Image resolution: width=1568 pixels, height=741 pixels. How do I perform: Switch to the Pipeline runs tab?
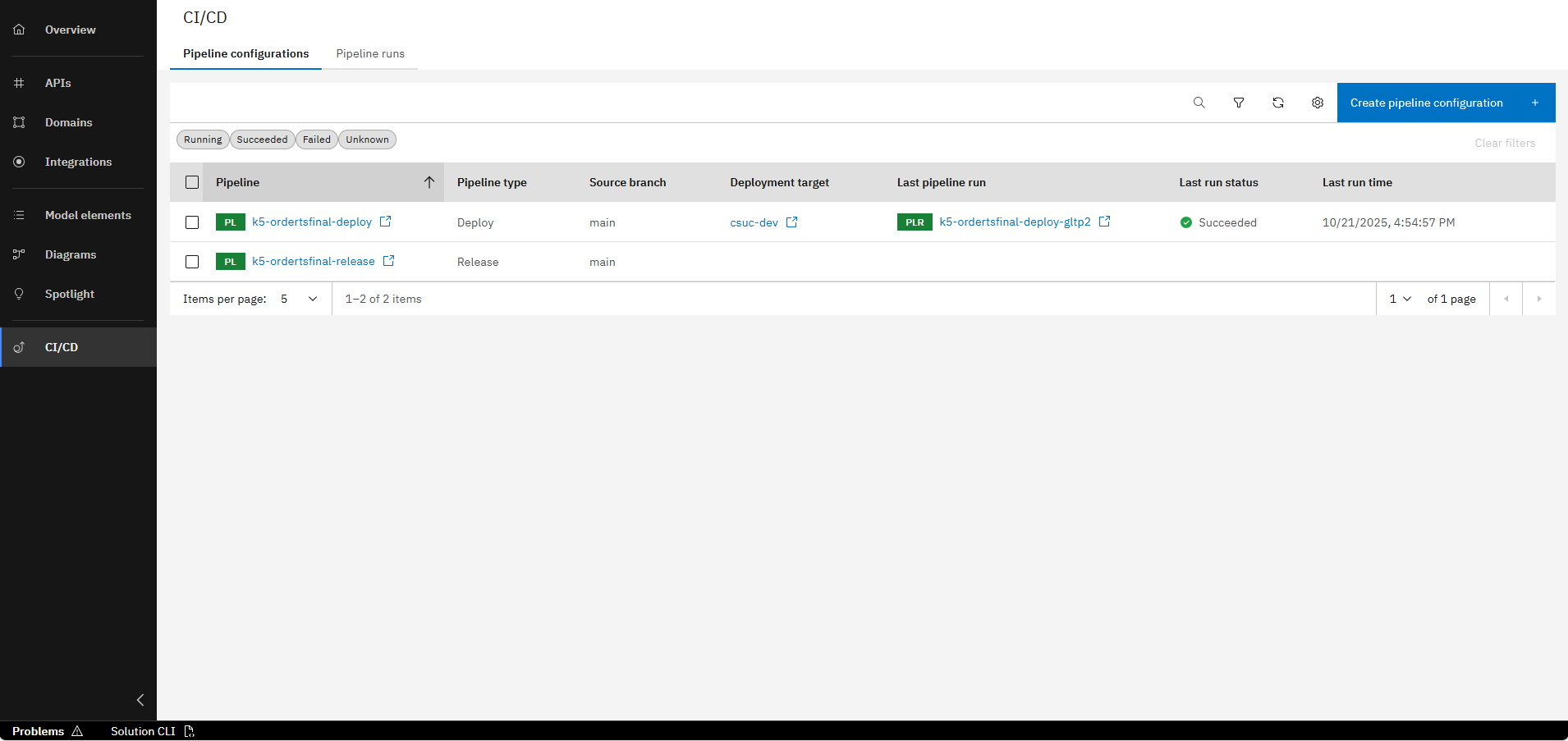pos(370,53)
